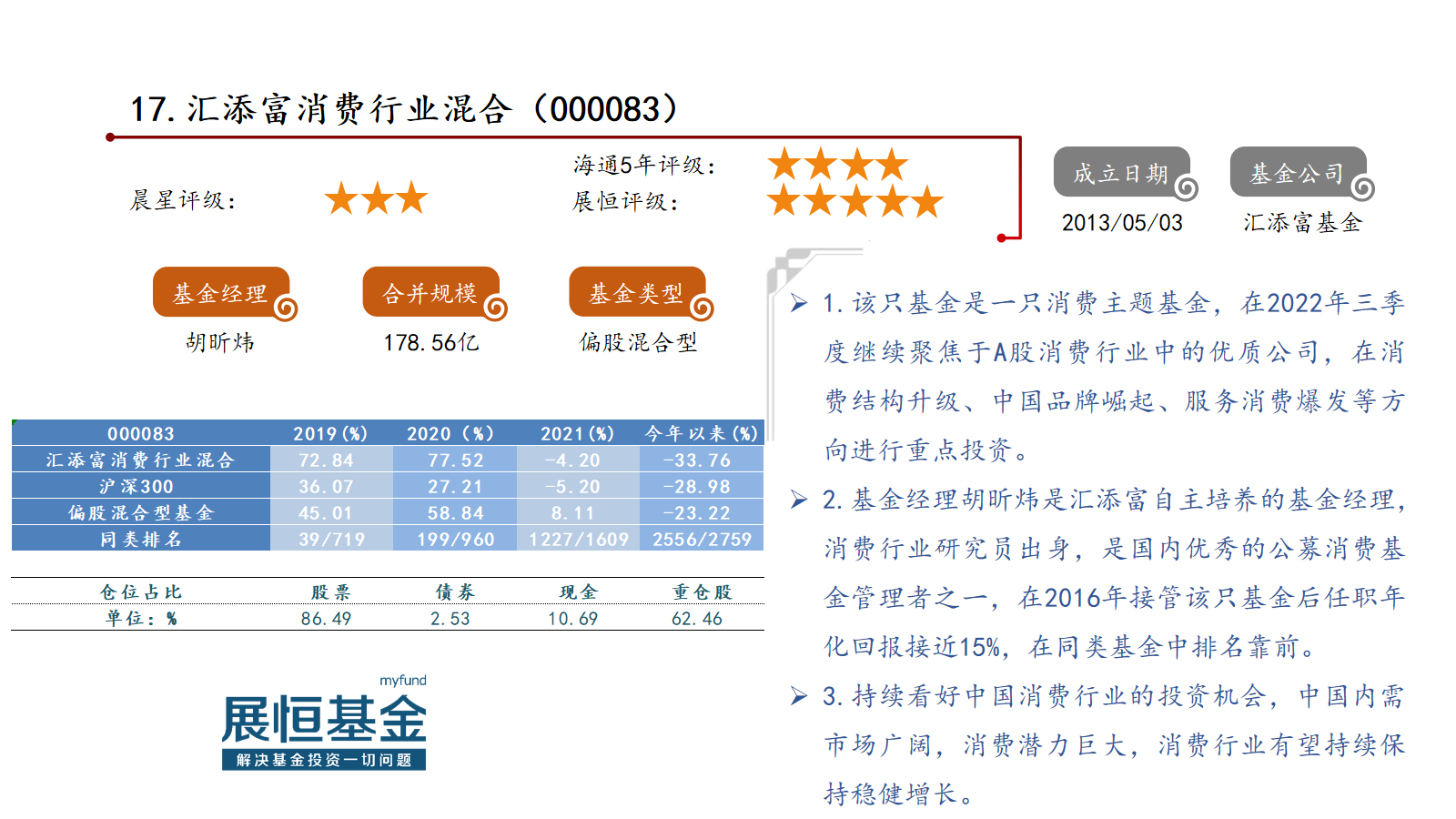The height and width of the screenshot is (819, 1456).
Task: Click the 27.21 cell
Action: (x=455, y=486)
